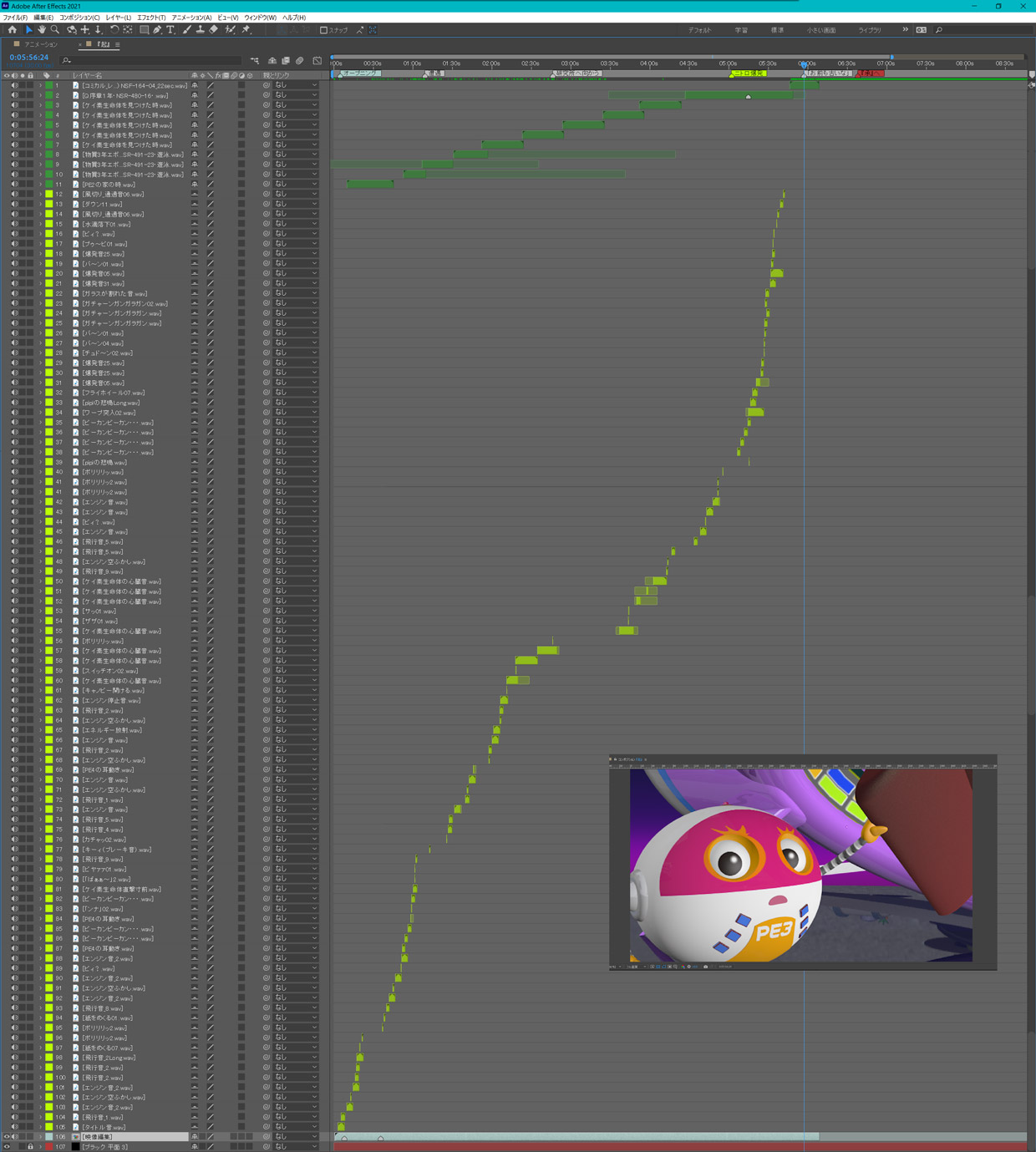Switch to 標準 workspace

(x=777, y=30)
